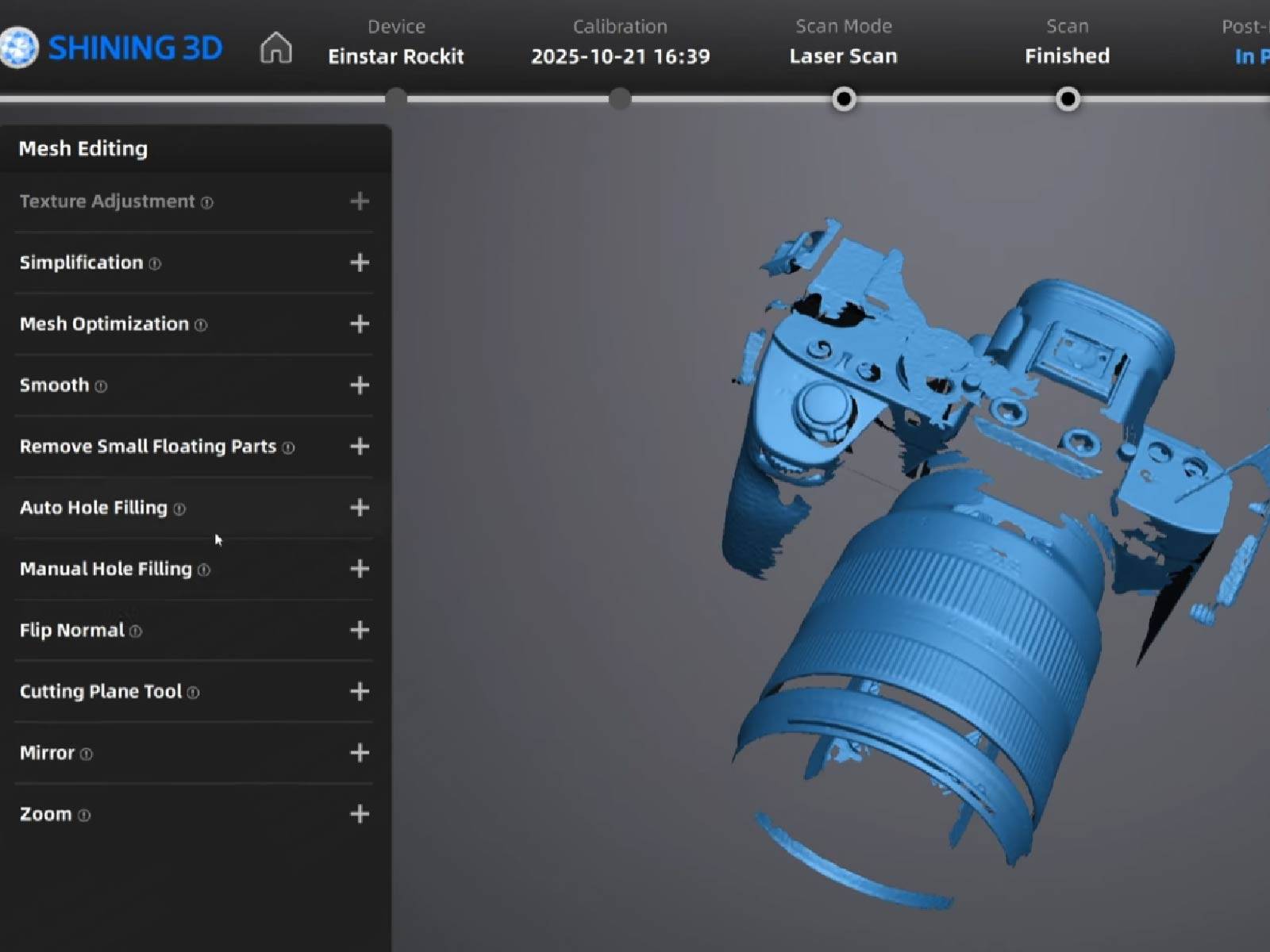This screenshot has height=952, width=1270.
Task: Click the info icon beside Smooth
Action: pyautogui.click(x=101, y=386)
